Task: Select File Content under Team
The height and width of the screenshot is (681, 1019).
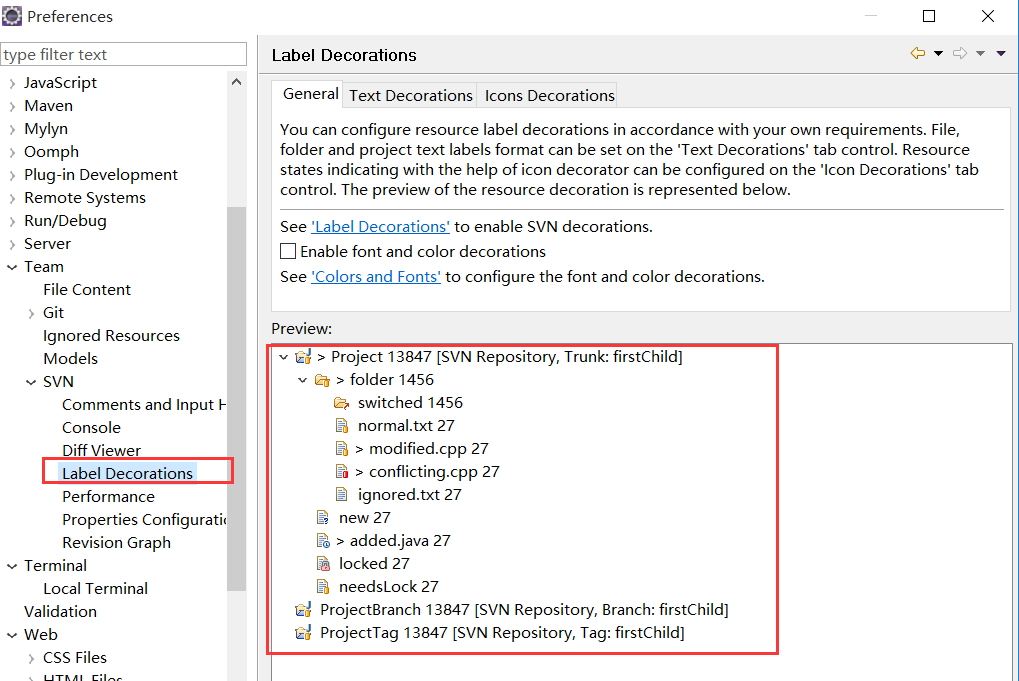Action: (87, 290)
